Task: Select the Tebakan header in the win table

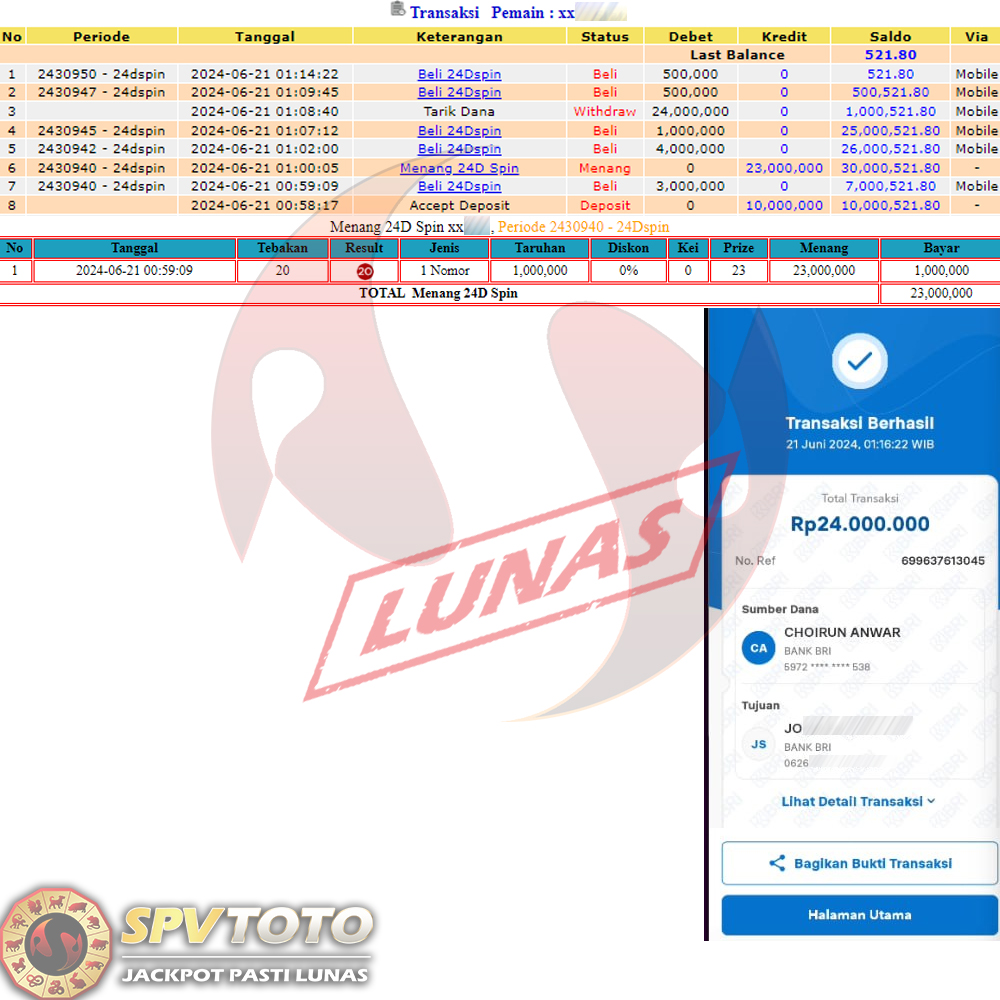Action: click(x=282, y=248)
